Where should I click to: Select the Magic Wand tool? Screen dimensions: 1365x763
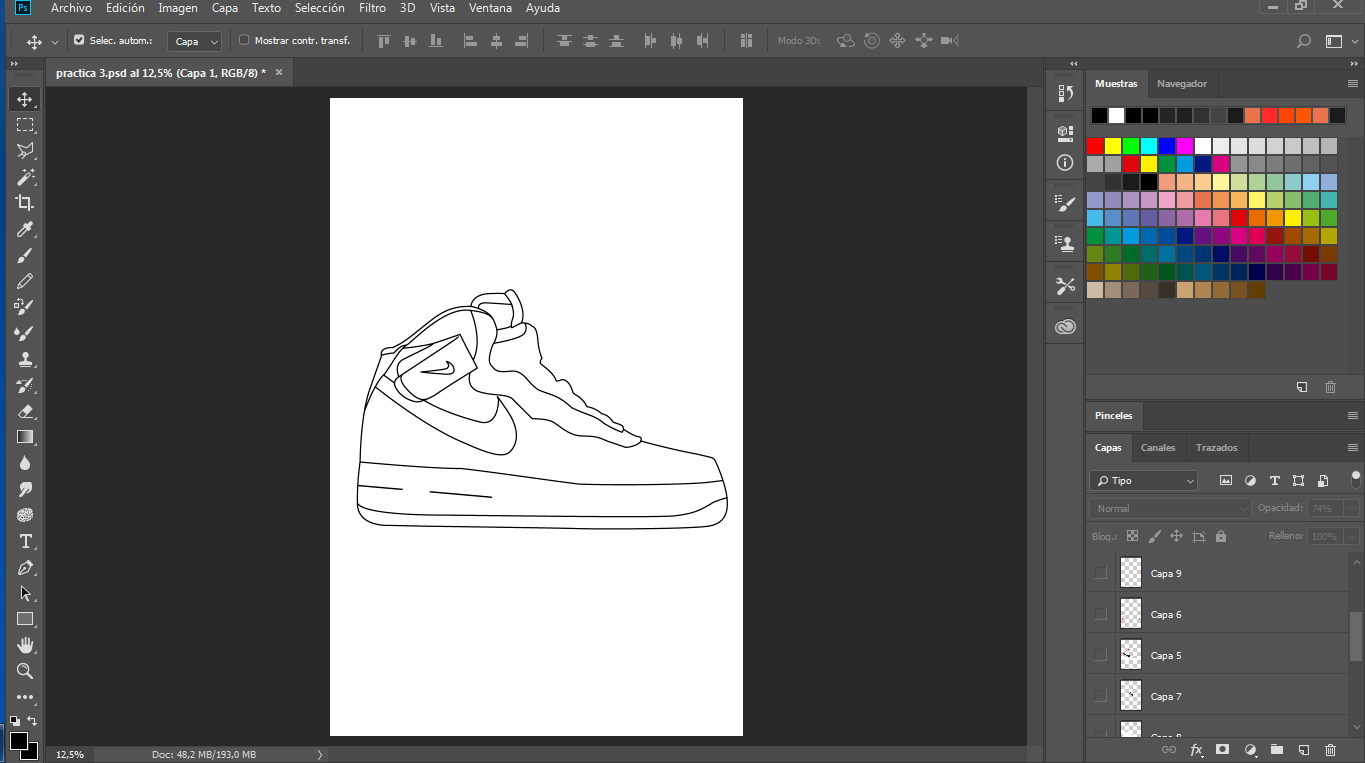tap(25, 177)
